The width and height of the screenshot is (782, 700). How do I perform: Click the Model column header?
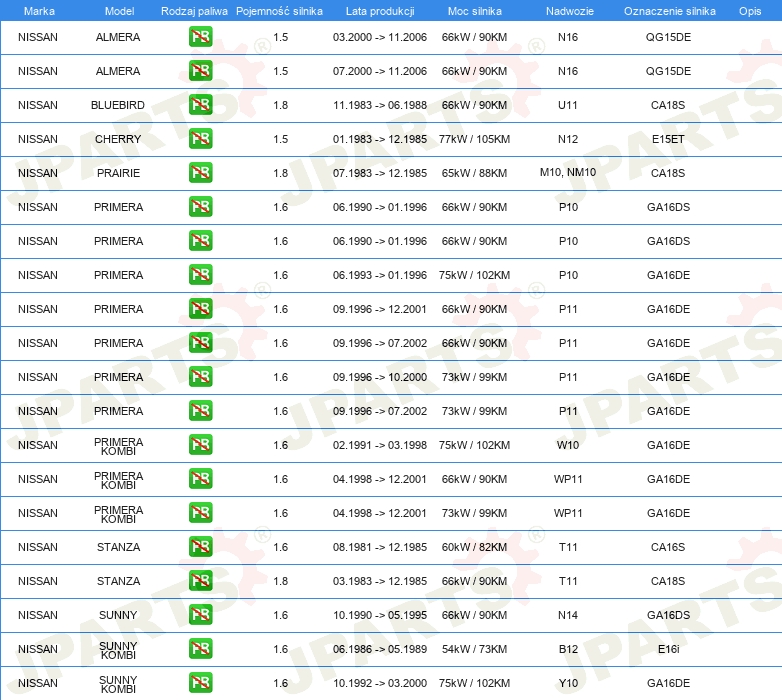coord(119,11)
